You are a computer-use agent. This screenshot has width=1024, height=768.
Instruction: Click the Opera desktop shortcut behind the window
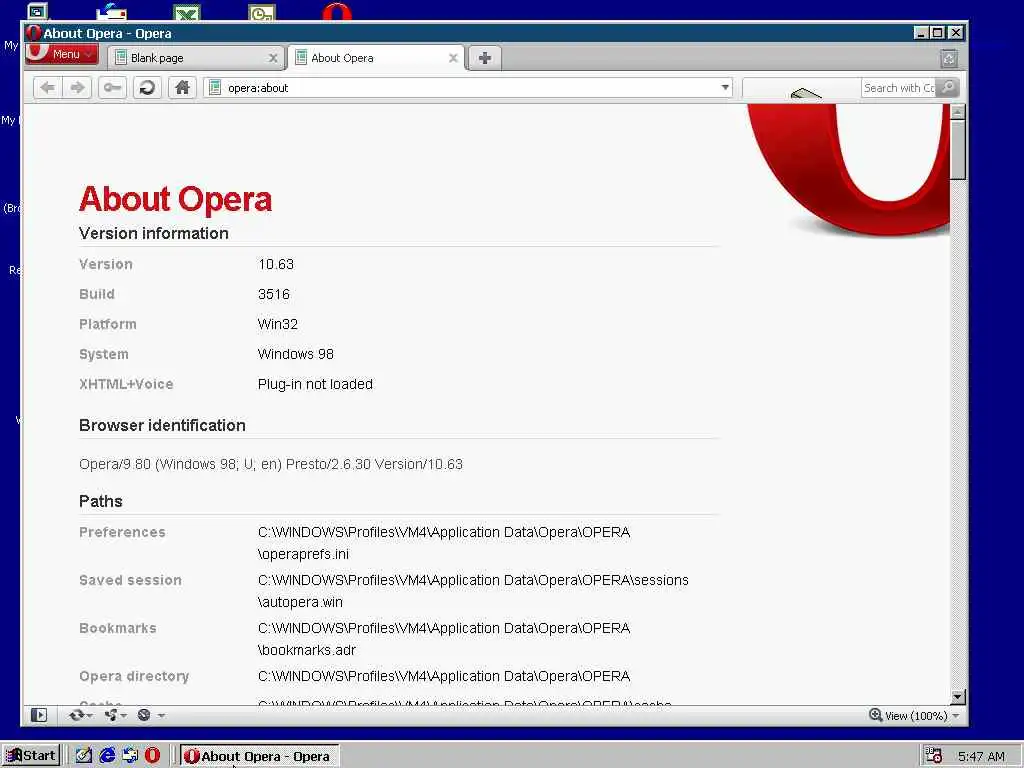(x=337, y=11)
